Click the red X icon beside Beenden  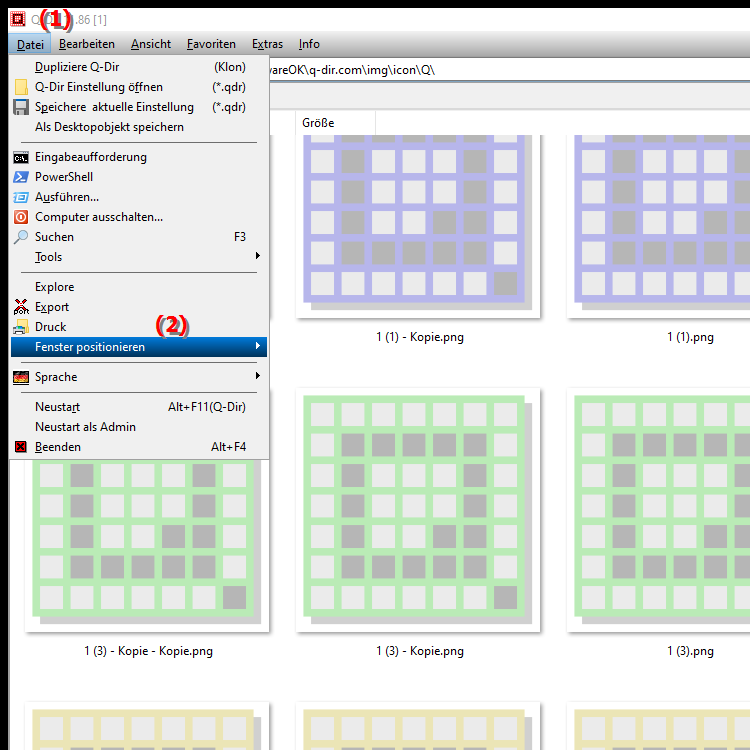[x=21, y=447]
